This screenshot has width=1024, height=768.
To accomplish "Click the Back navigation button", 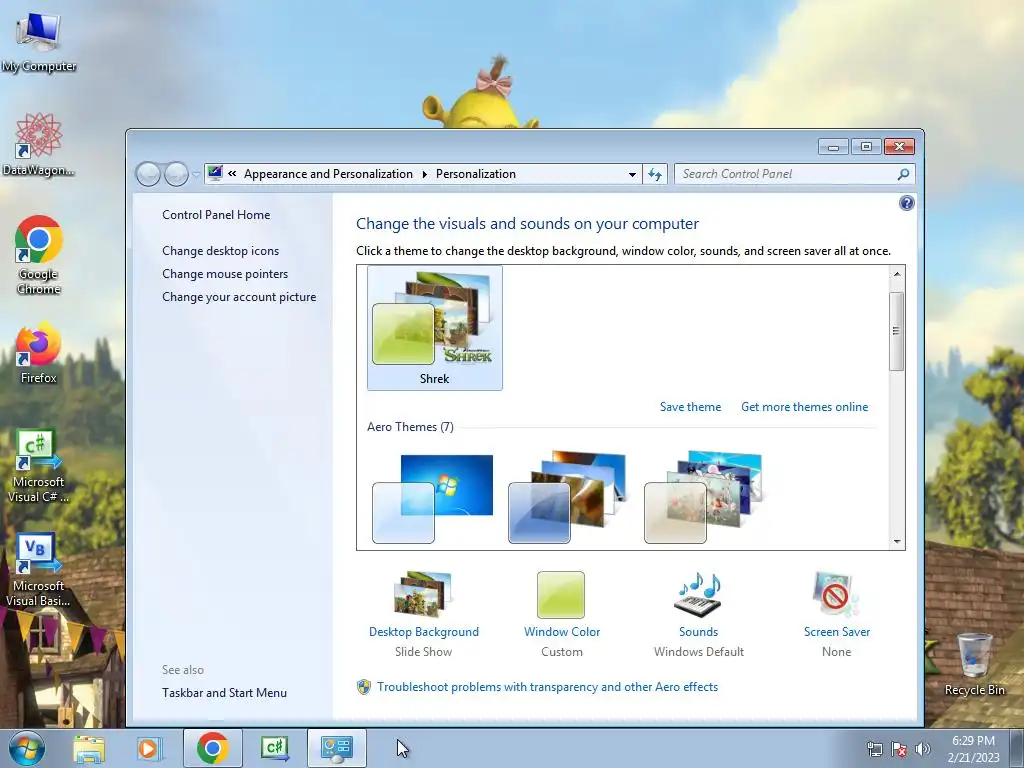I will pyautogui.click(x=148, y=174).
